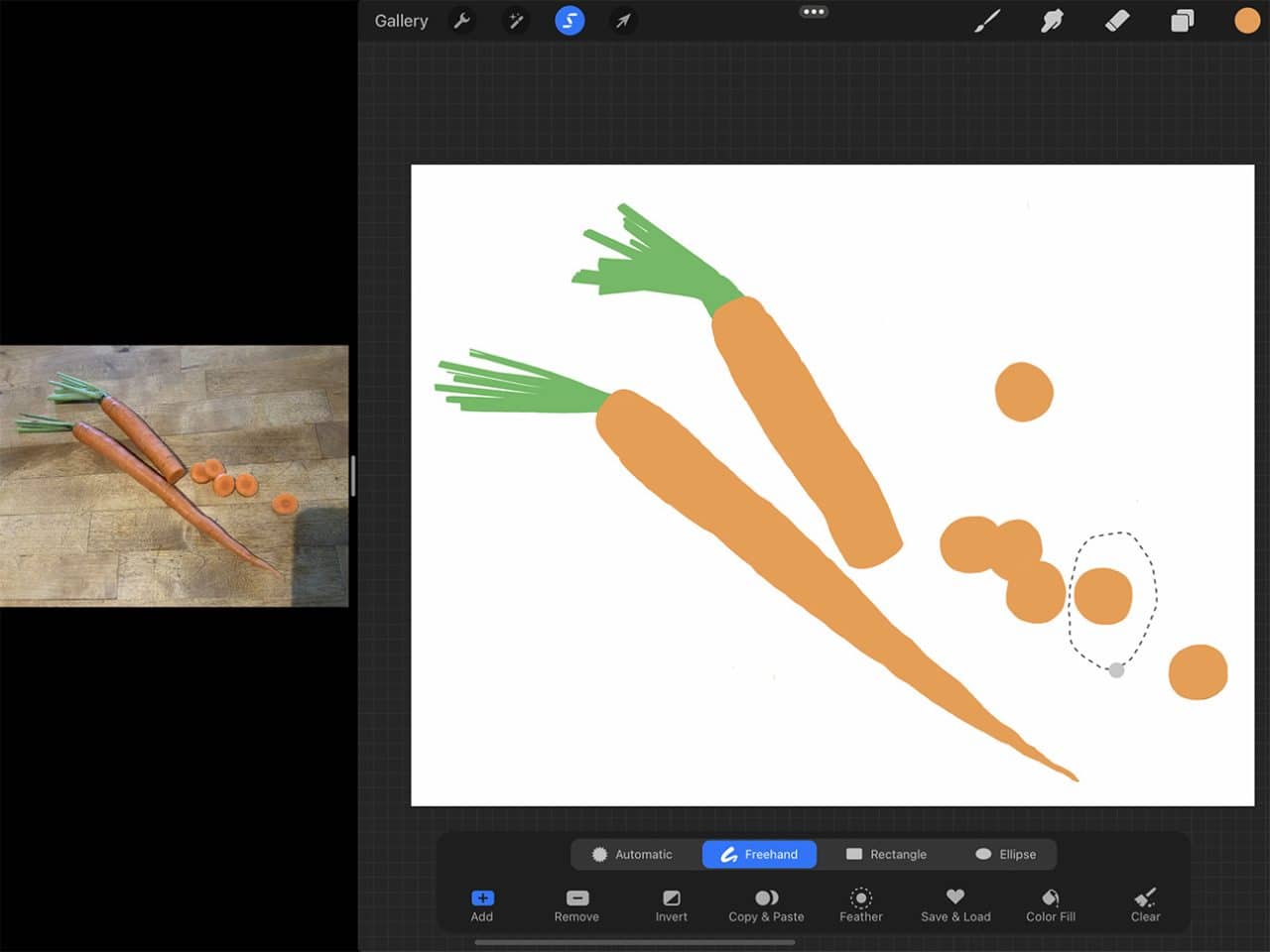Open the Layers panel icon
This screenshot has height=952, width=1270.
coord(1181,20)
